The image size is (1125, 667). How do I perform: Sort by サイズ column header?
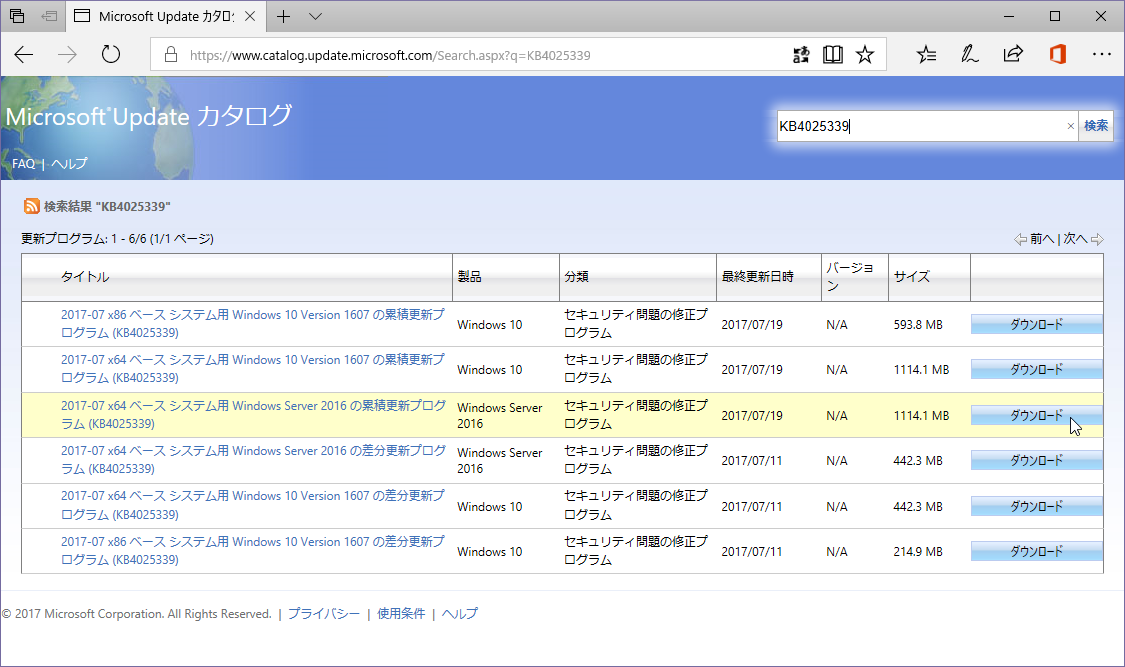(911, 277)
